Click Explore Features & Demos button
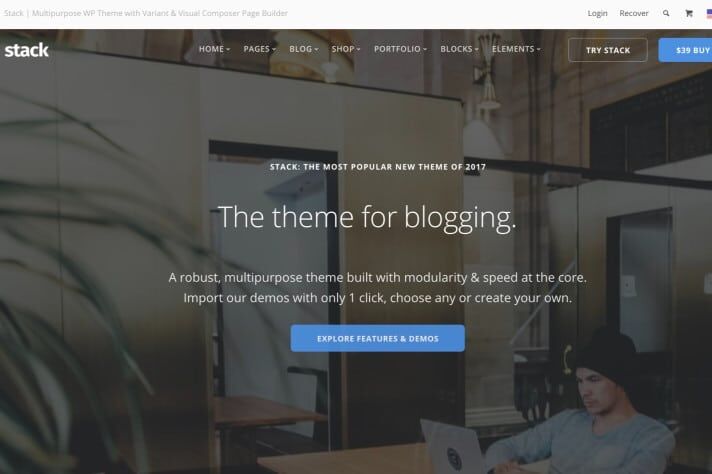 (x=377, y=338)
